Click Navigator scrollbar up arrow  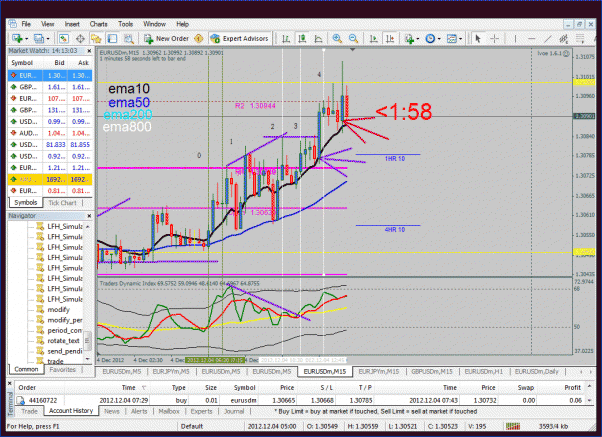88,227
